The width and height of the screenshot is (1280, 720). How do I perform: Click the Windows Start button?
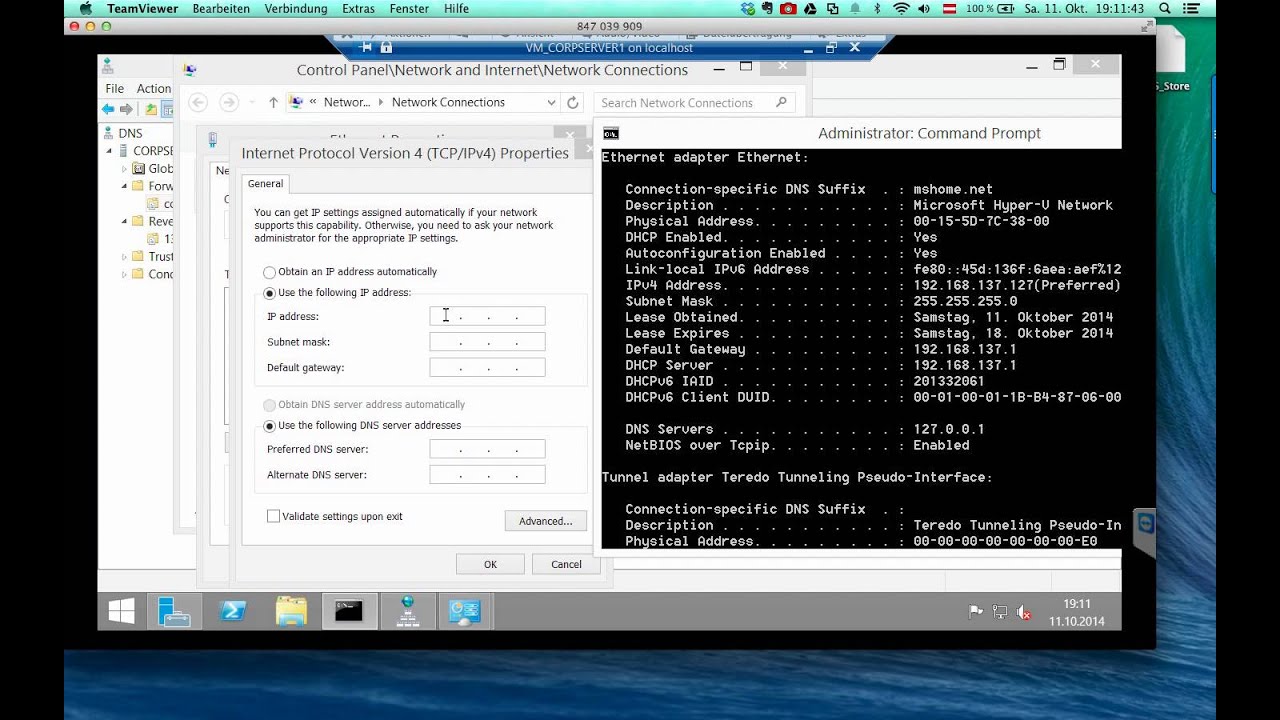point(121,611)
